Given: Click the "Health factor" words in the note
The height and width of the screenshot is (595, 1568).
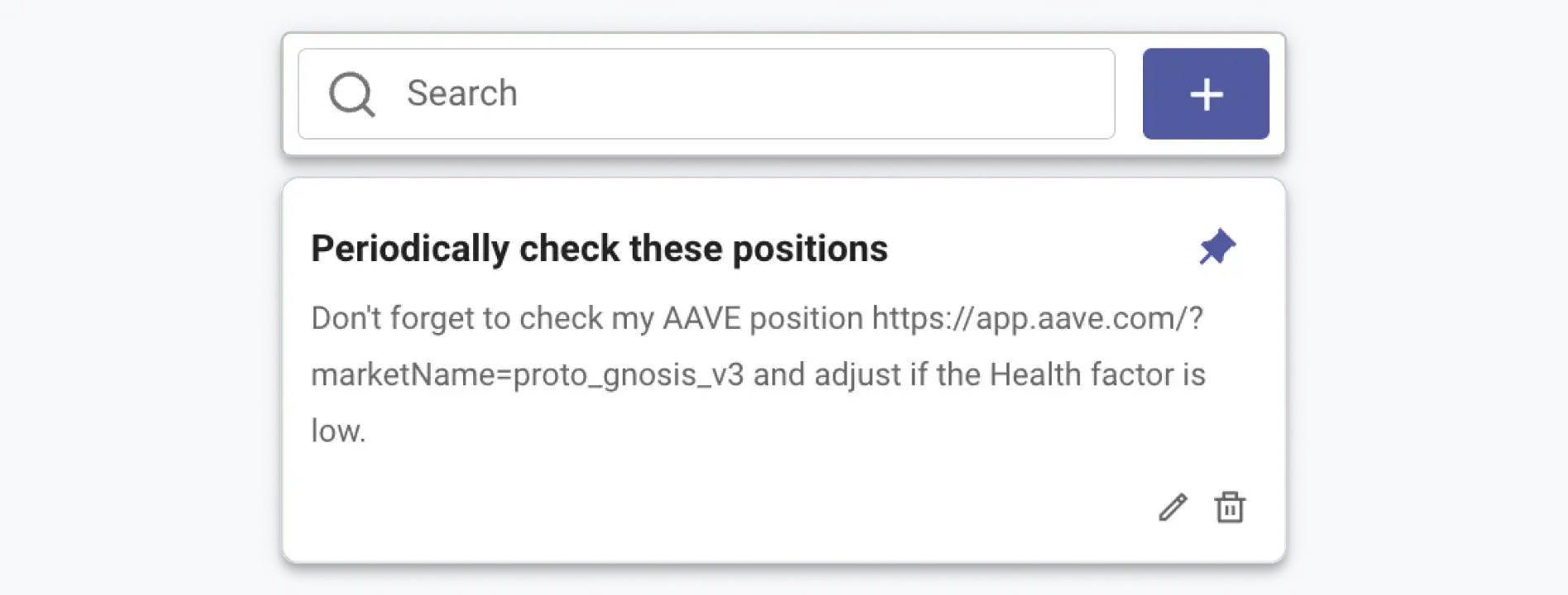Looking at the screenshot, I should (x=1081, y=375).
